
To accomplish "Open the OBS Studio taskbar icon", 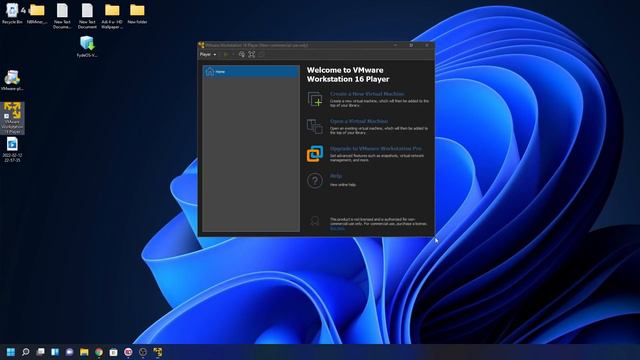I will click(x=143, y=352).
